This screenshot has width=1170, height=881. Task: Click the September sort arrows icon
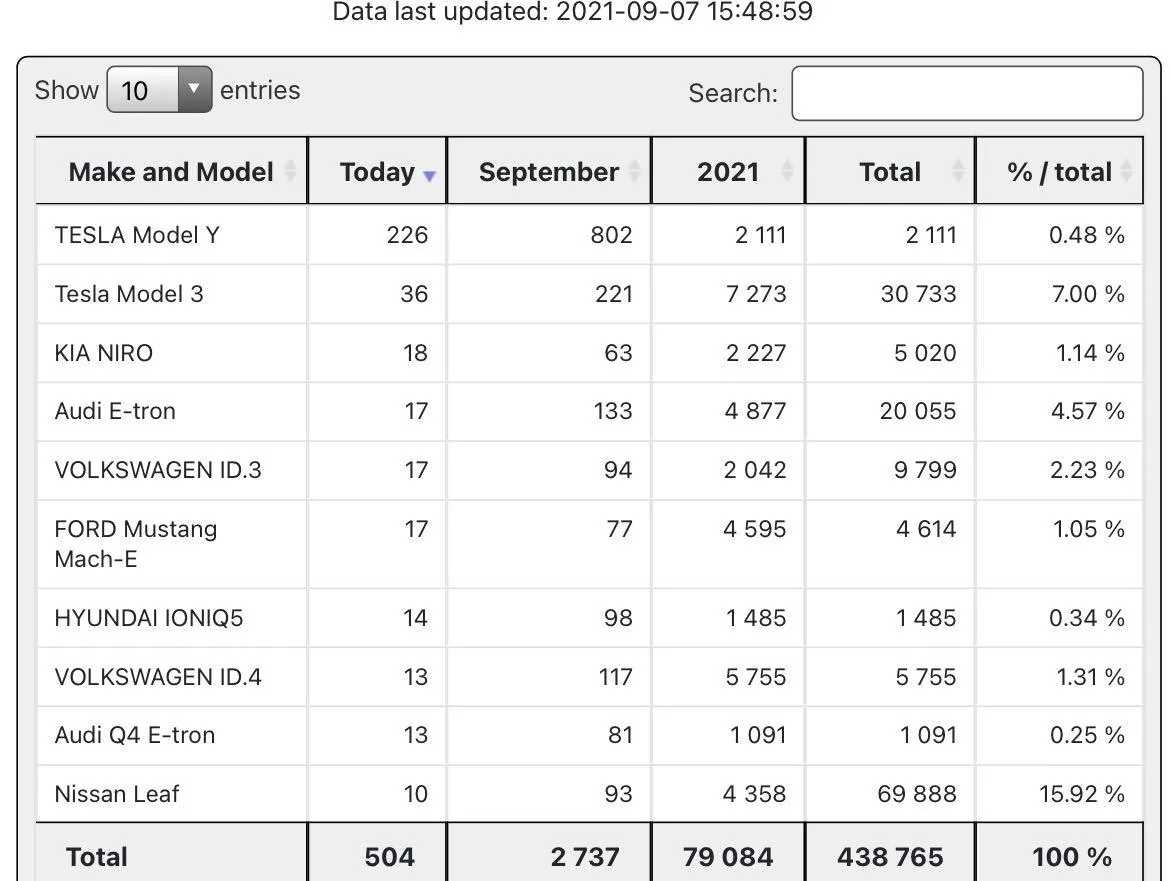click(x=634, y=171)
